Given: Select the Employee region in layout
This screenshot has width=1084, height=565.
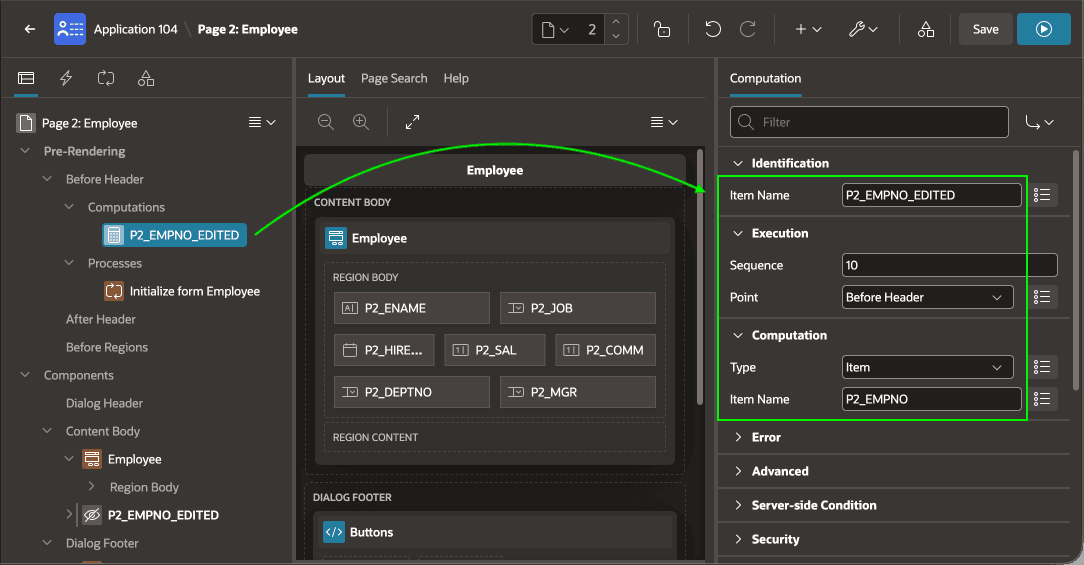Looking at the screenshot, I should [x=494, y=238].
